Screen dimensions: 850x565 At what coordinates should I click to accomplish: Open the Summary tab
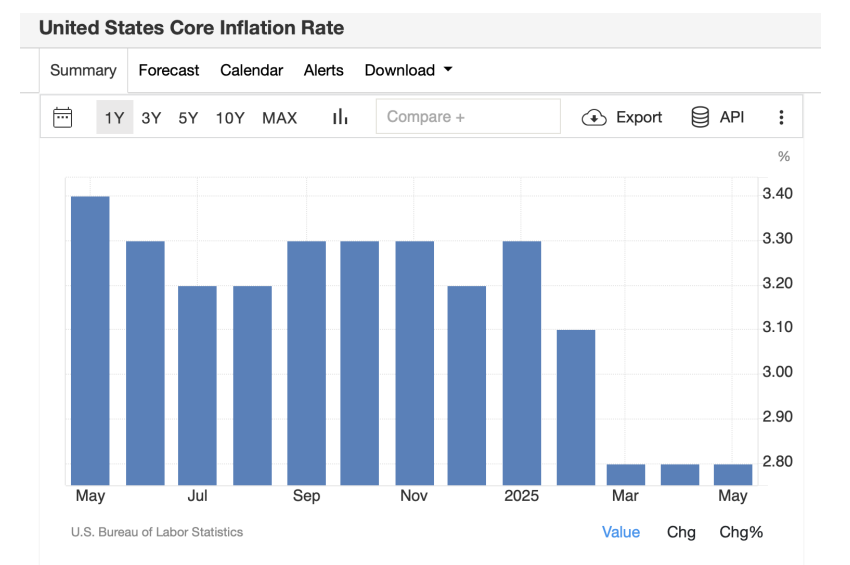(x=83, y=70)
